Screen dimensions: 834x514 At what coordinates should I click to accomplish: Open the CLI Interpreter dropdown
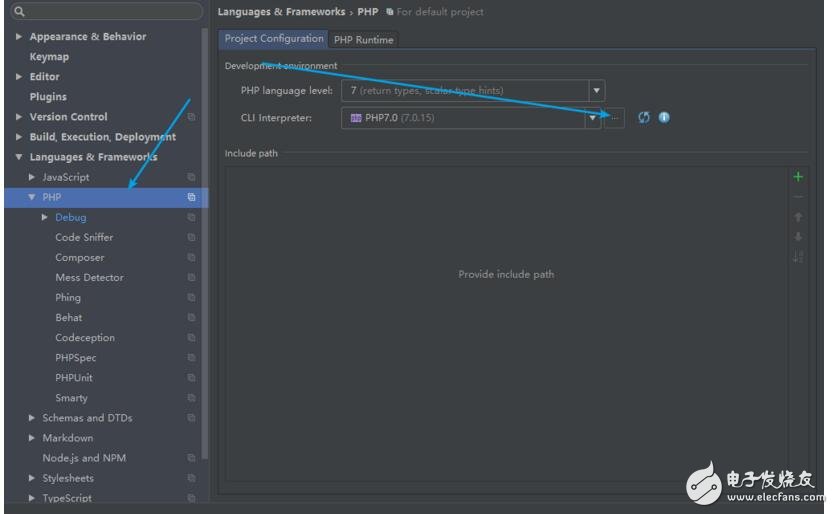click(x=592, y=118)
